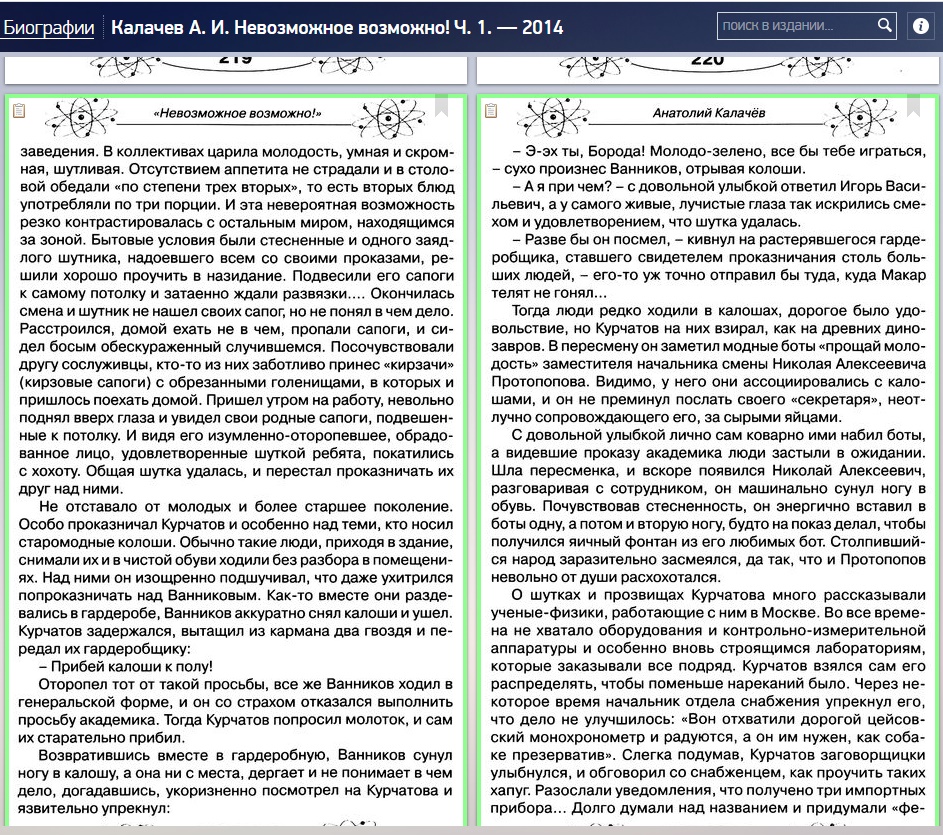
Task: Click the magnifier search icon
Action: (885, 25)
